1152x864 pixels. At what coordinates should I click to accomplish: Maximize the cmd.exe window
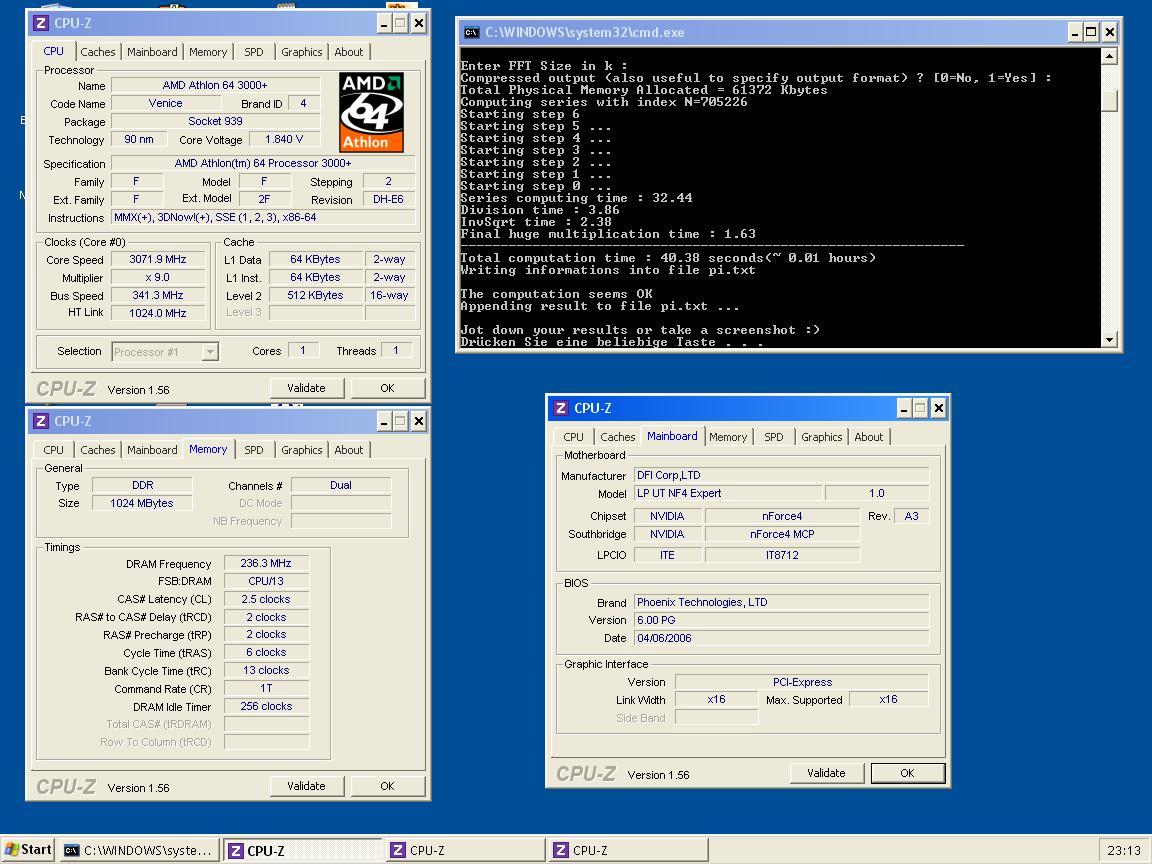[1092, 32]
